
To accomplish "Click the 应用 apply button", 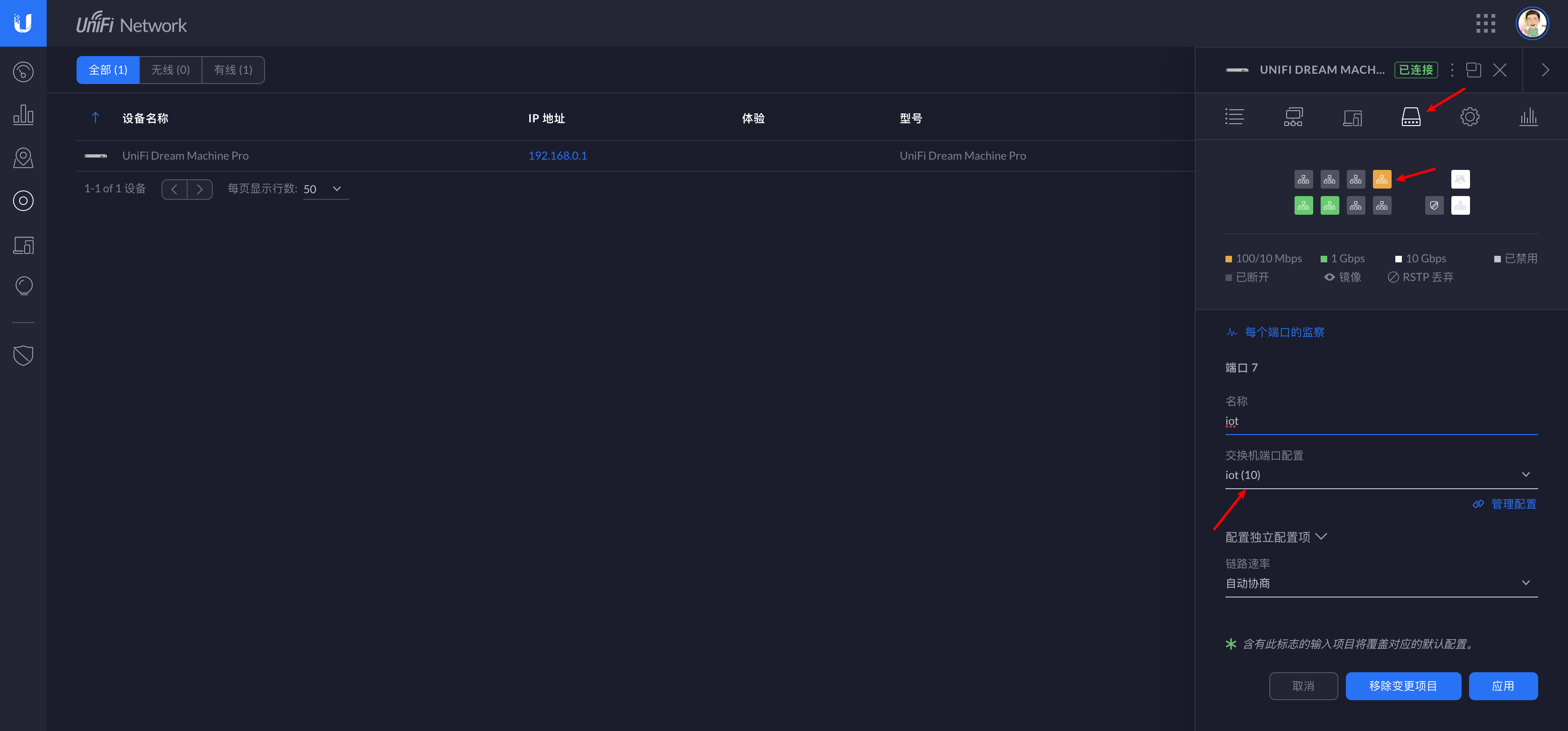I will (x=1502, y=686).
